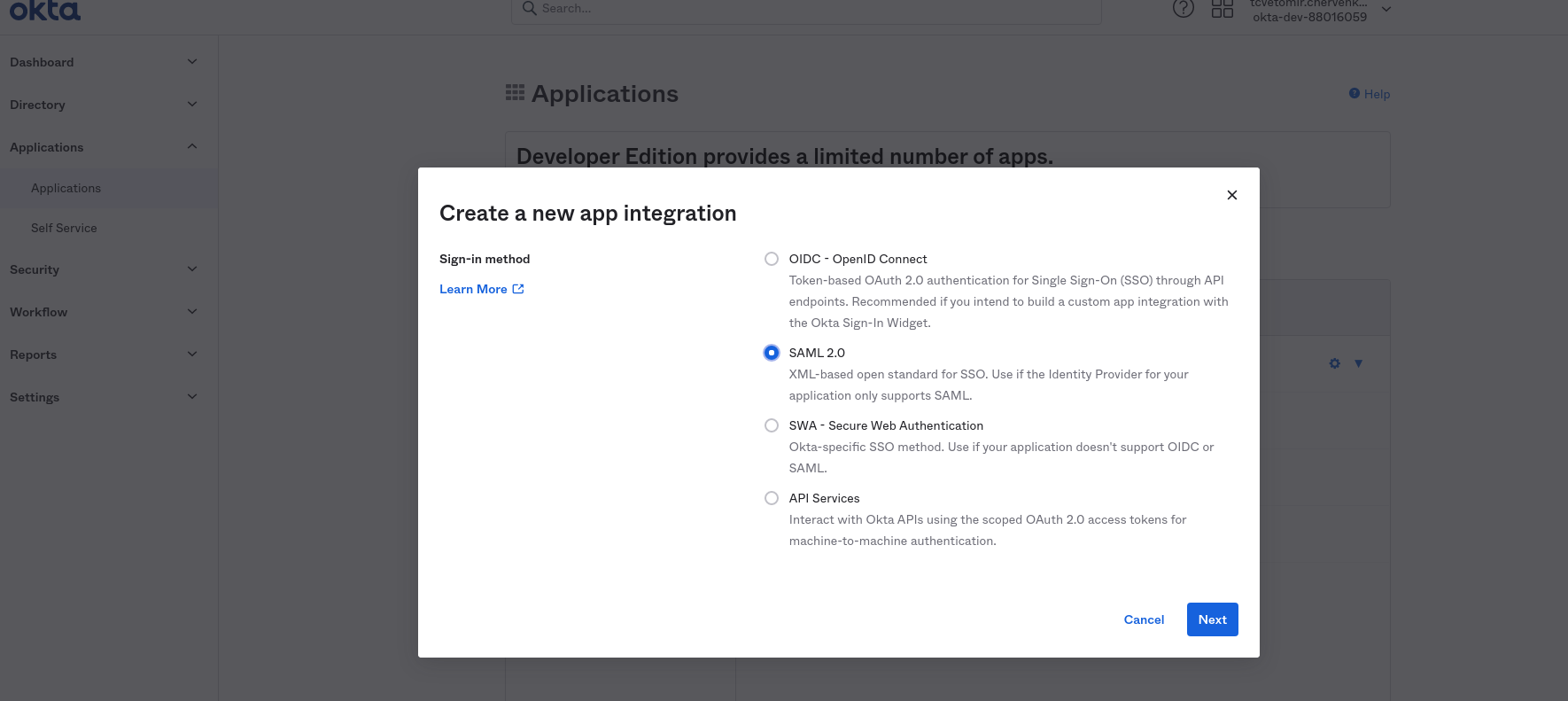This screenshot has width=1568, height=701.
Task: Click the Next button
Action: click(x=1213, y=619)
